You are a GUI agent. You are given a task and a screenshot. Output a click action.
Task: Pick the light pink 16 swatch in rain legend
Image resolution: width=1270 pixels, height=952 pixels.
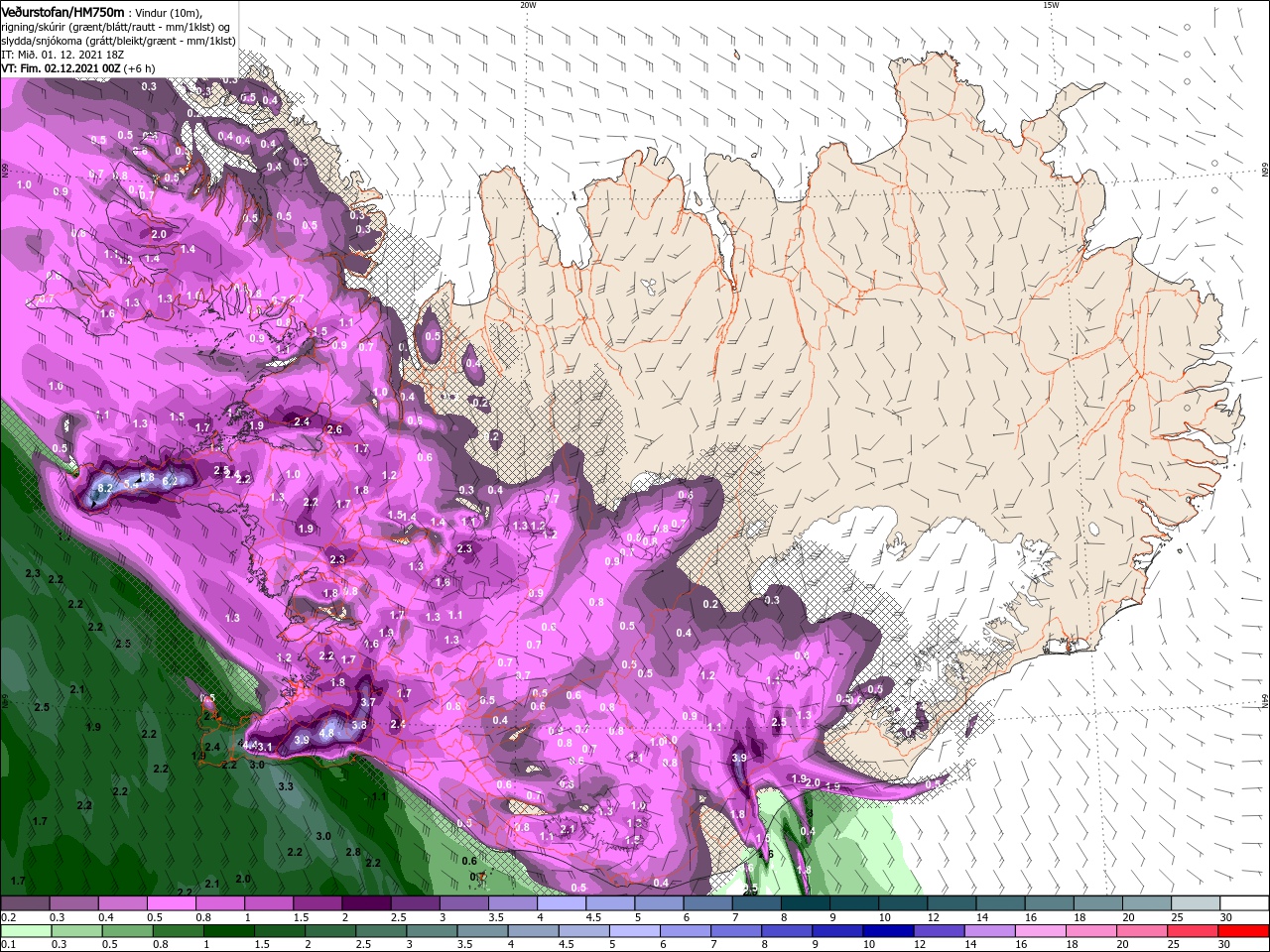click(1040, 931)
